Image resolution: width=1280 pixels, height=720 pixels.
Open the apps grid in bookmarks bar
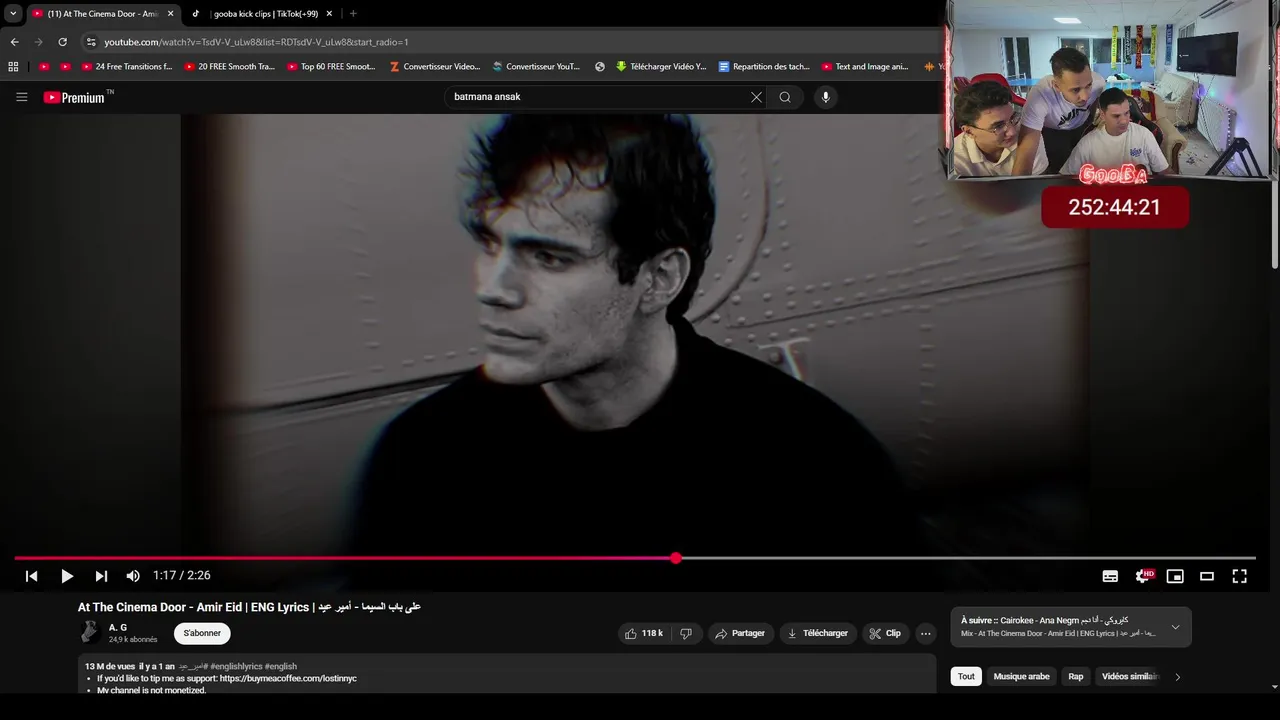tap(13, 67)
